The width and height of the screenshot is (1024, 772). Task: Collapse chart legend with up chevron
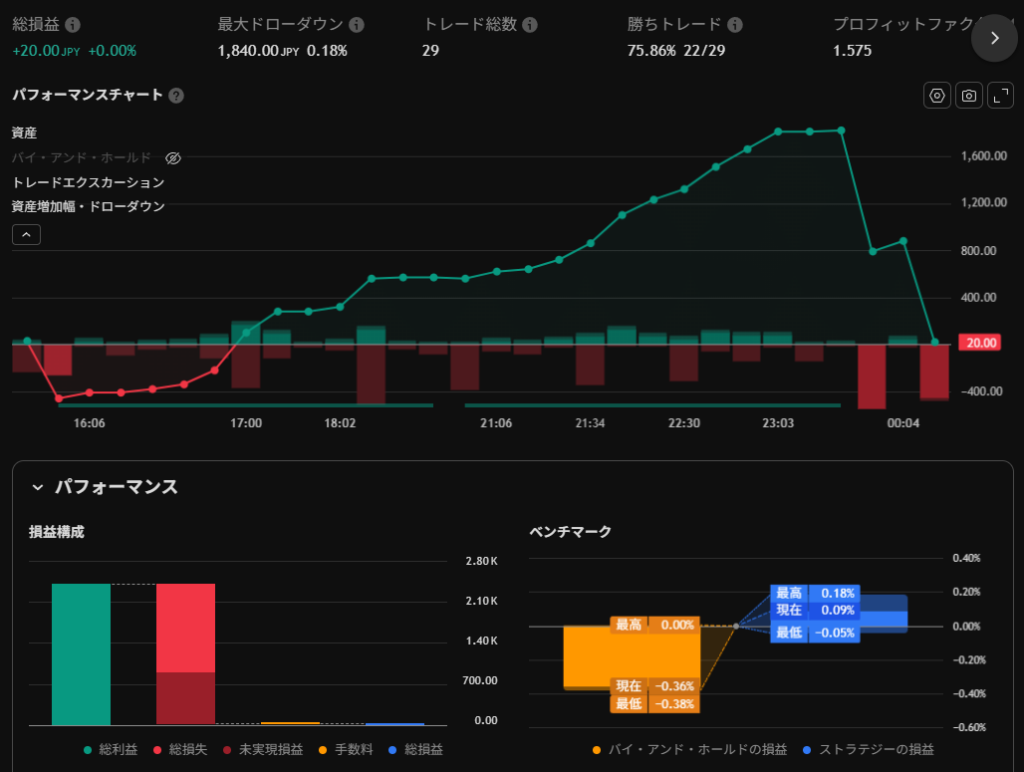(27, 235)
